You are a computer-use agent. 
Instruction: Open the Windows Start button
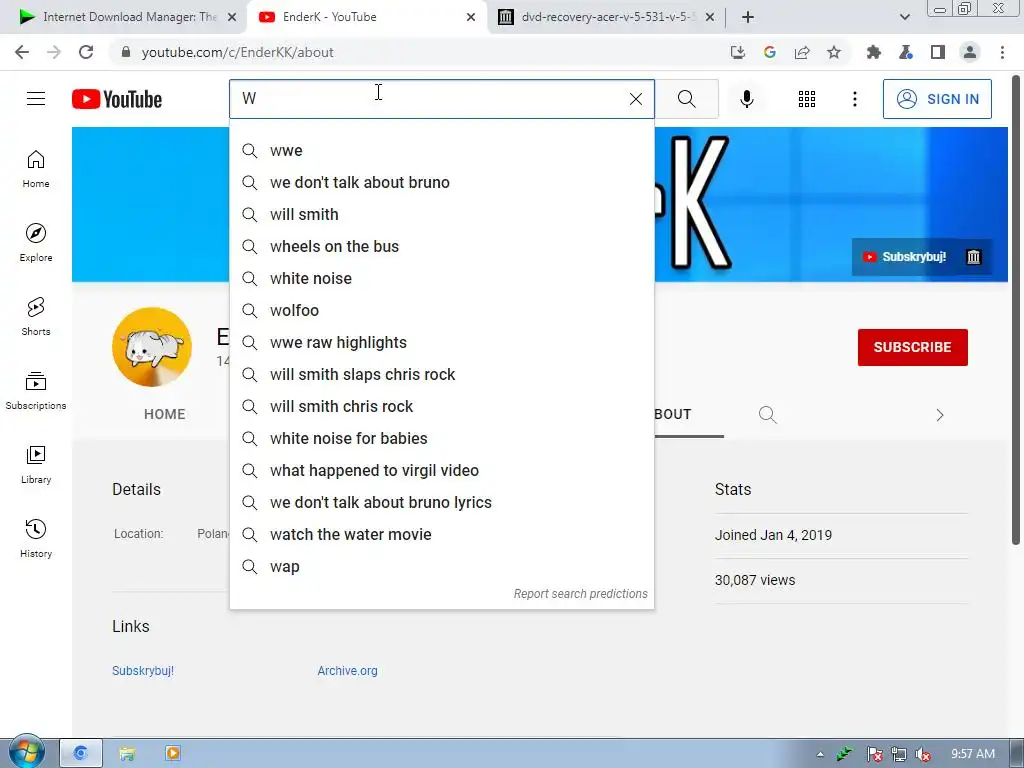coord(26,752)
